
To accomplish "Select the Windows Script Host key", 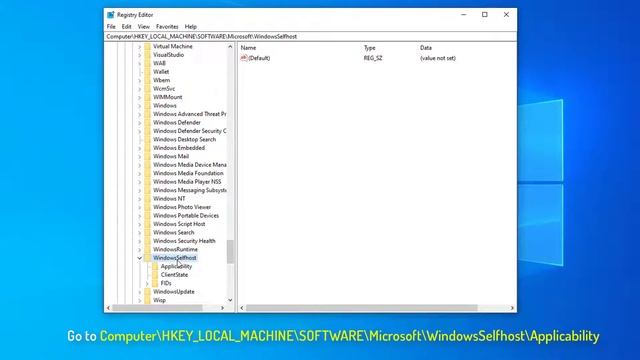I will click(179, 224).
